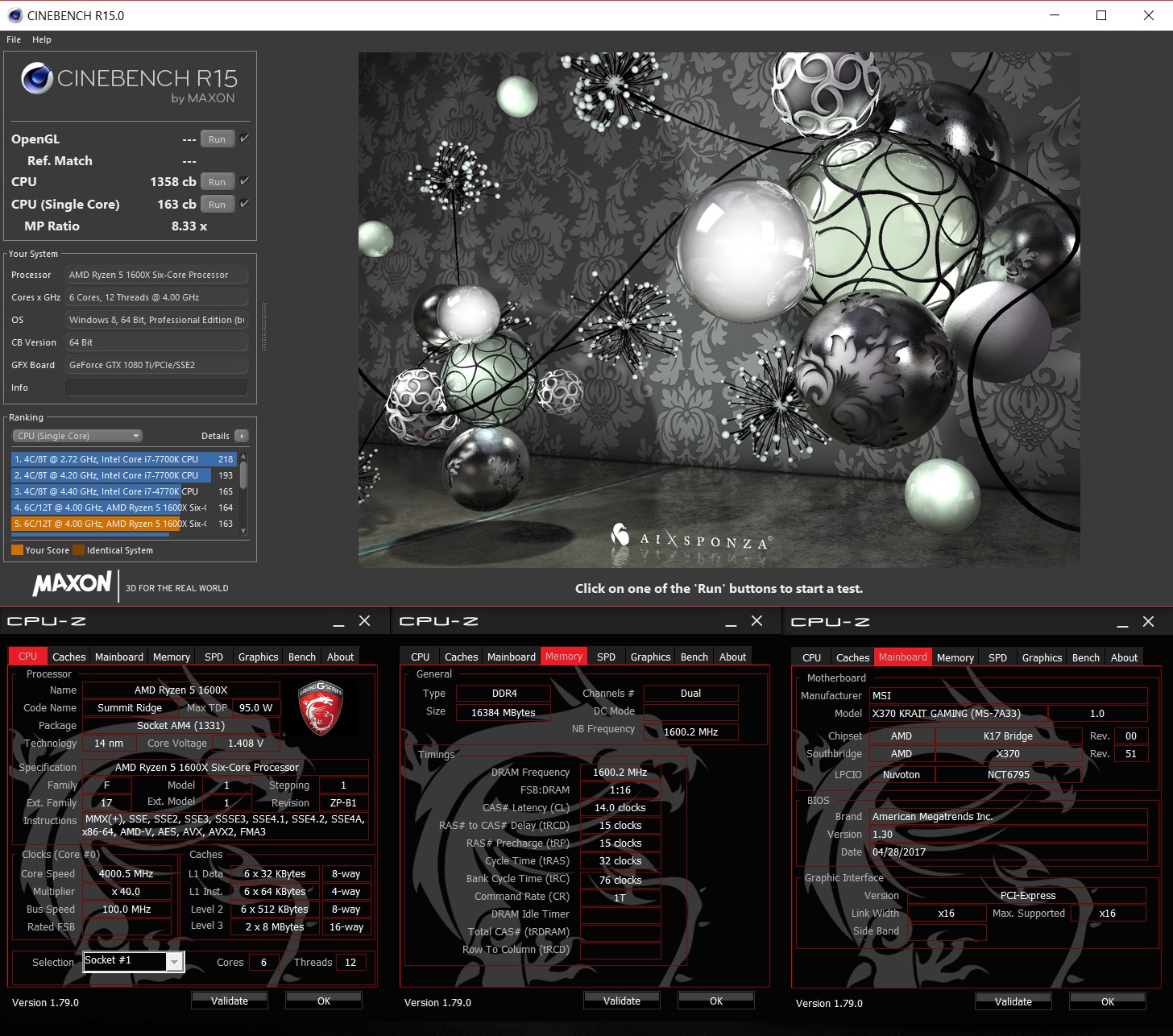
Task: Click the Details label in Ranking panel
Action: (x=215, y=436)
